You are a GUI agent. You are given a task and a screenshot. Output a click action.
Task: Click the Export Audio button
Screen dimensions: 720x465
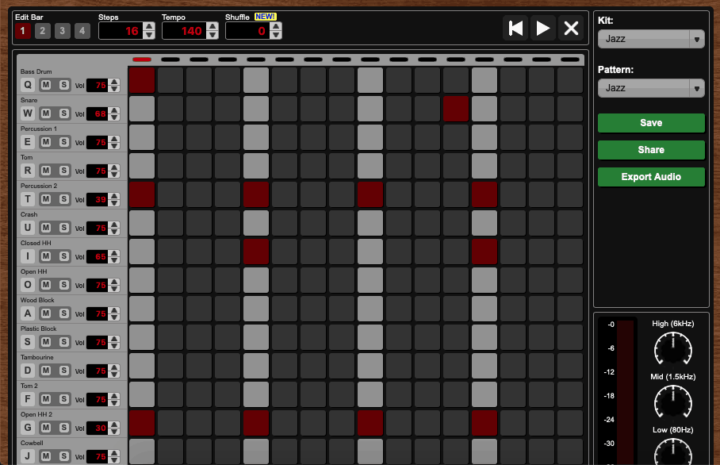pyautogui.click(x=651, y=177)
